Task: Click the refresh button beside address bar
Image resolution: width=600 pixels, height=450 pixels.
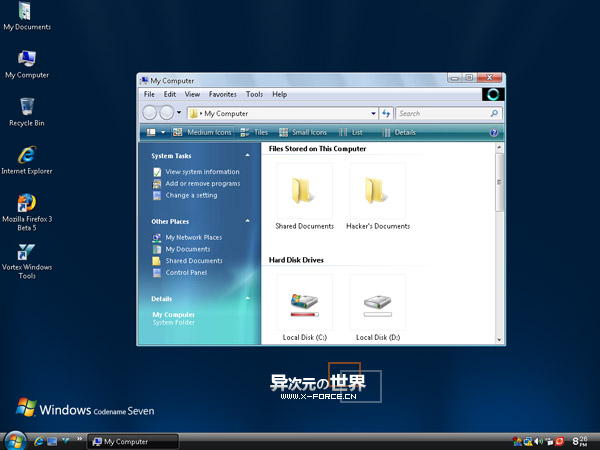Action: tap(386, 113)
